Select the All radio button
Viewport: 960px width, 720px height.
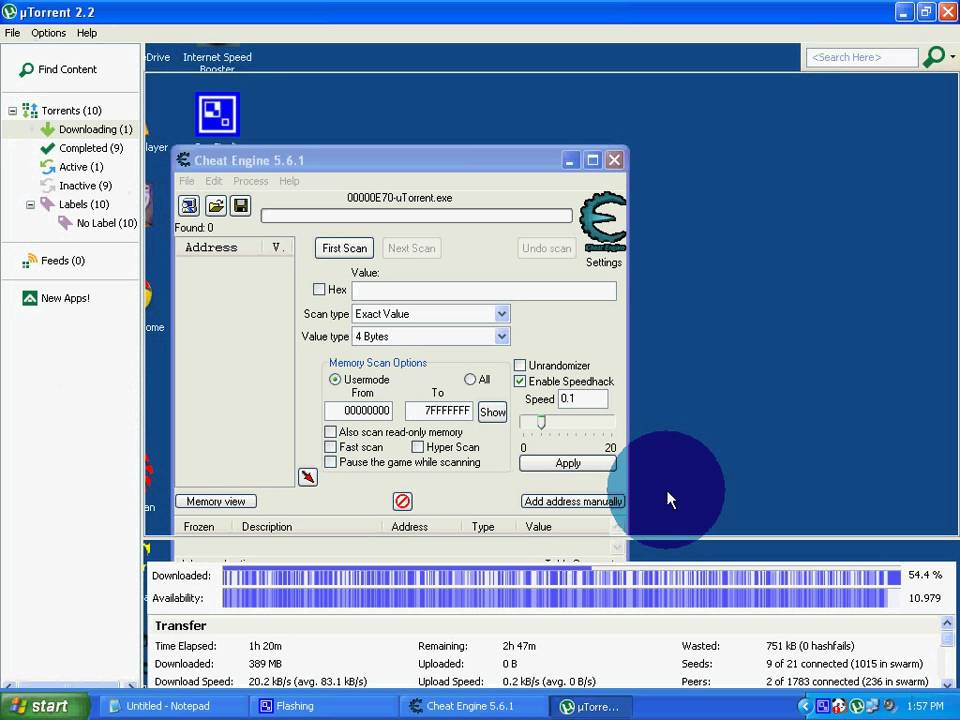point(470,380)
